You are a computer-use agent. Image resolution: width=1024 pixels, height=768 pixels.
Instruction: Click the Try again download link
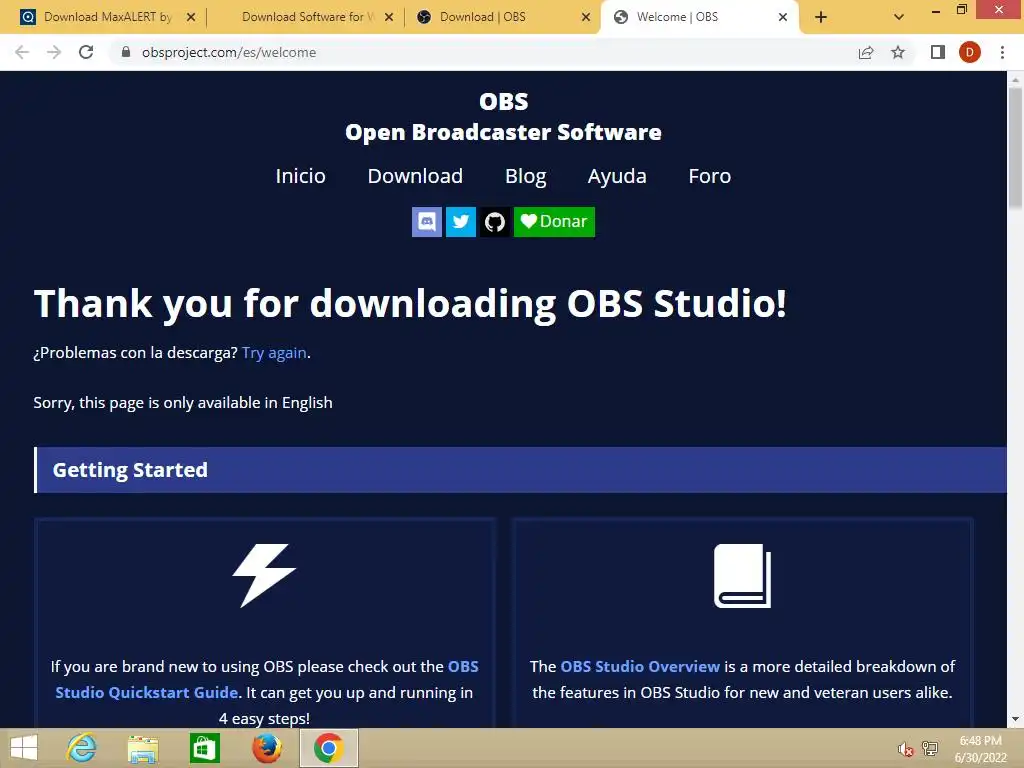point(274,353)
